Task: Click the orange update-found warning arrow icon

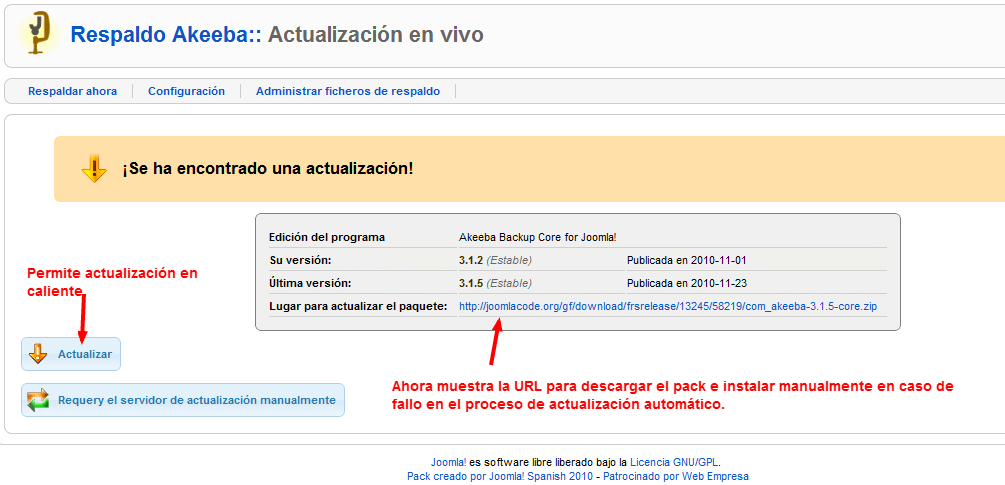Action: click(x=94, y=169)
